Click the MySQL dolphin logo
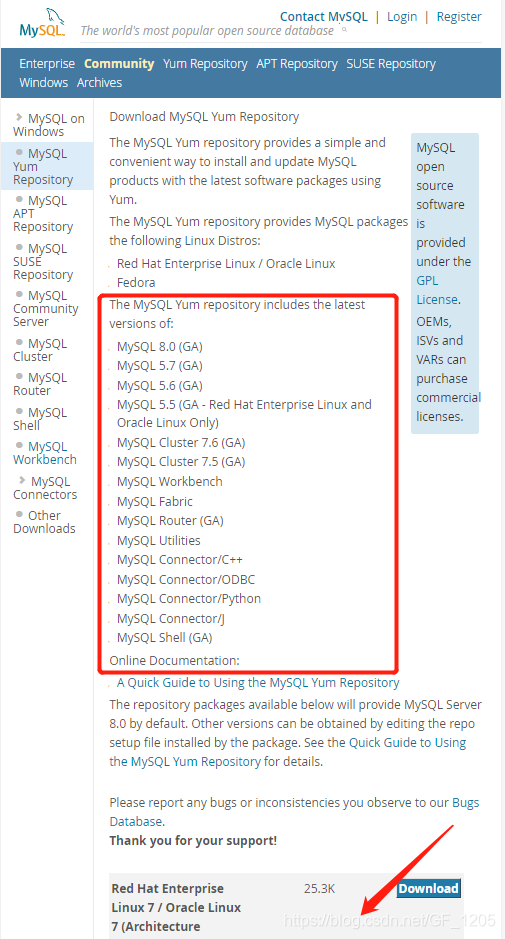505x939 pixels. coord(42,23)
